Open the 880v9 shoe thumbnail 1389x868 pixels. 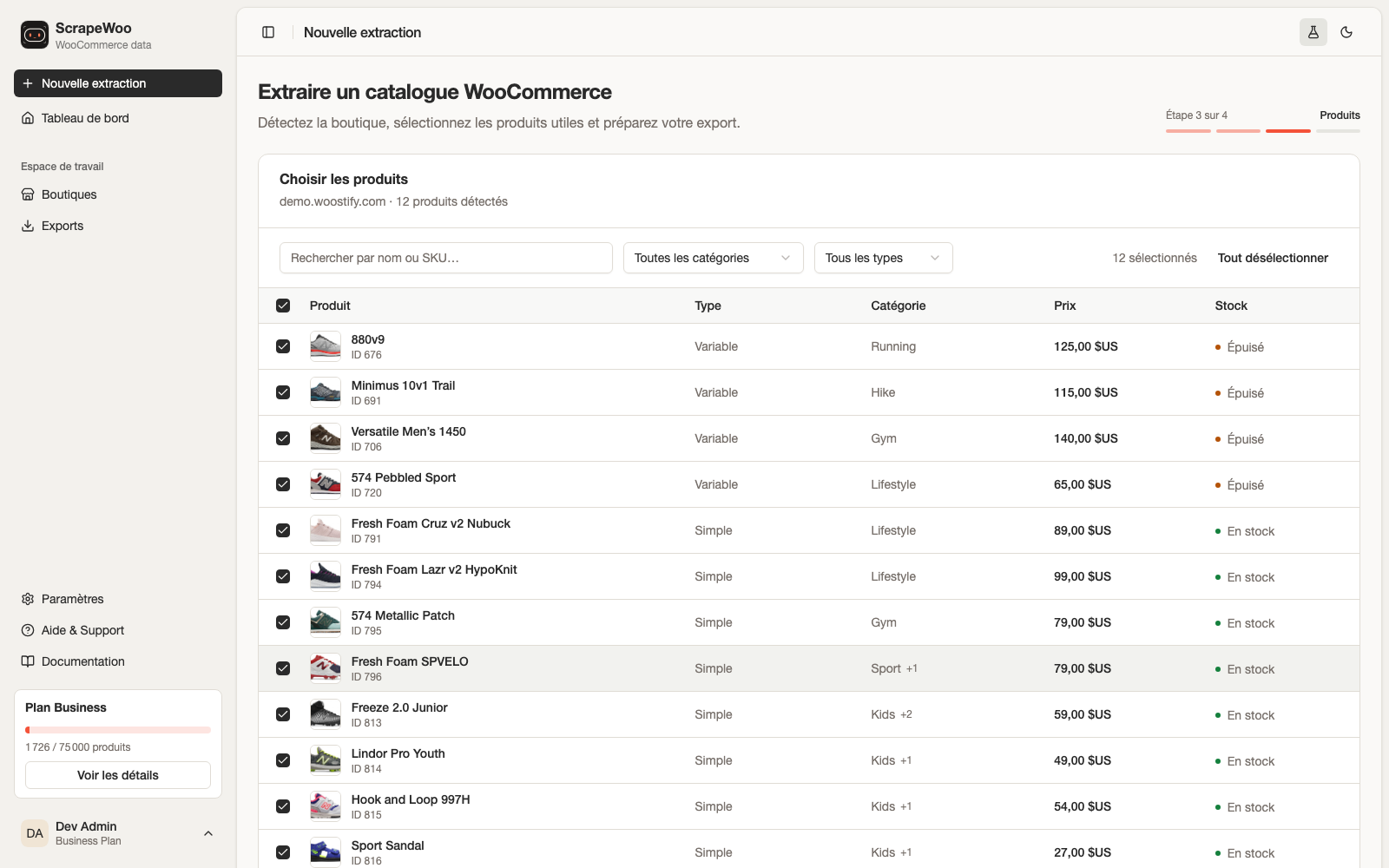326,346
